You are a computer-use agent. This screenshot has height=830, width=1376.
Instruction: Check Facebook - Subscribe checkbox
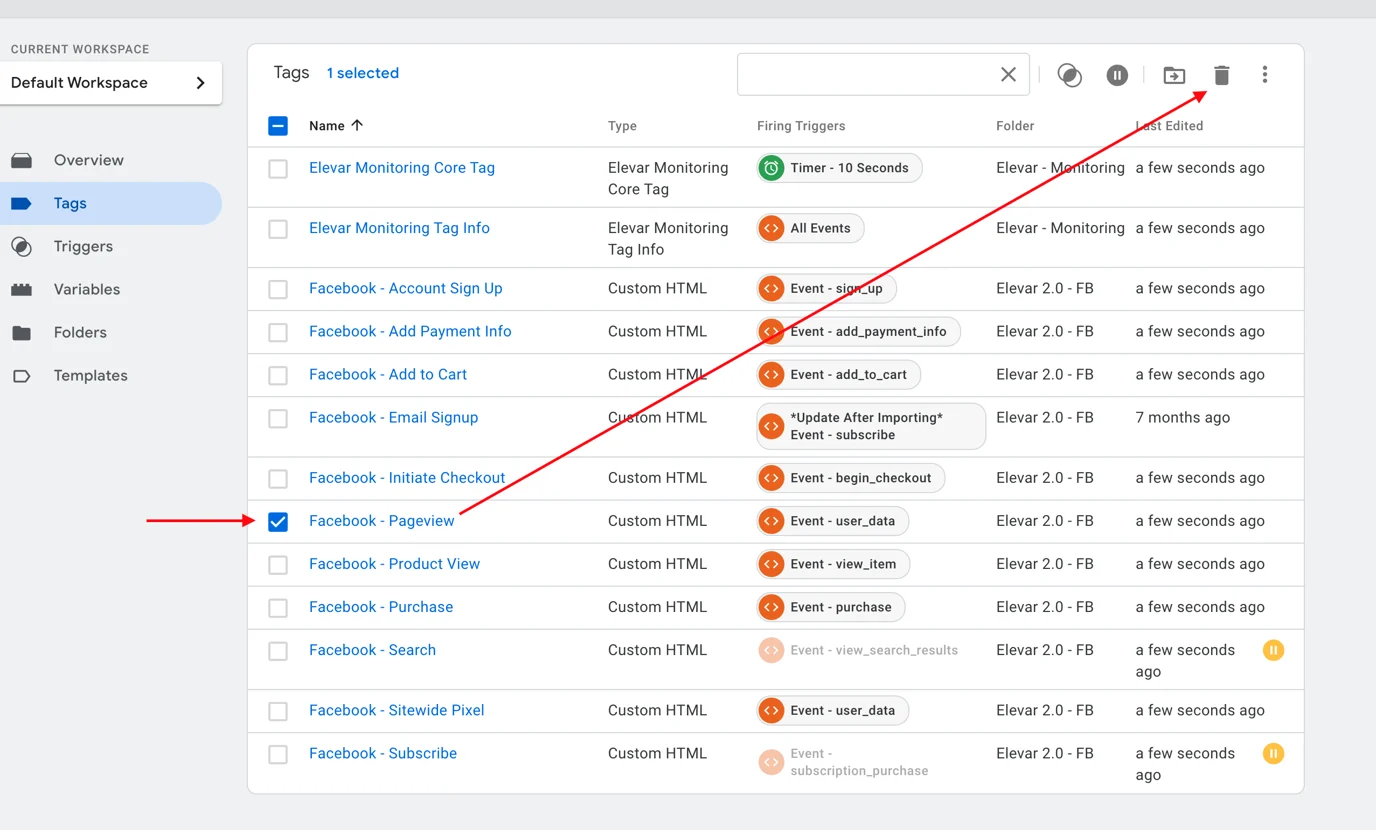(x=278, y=754)
